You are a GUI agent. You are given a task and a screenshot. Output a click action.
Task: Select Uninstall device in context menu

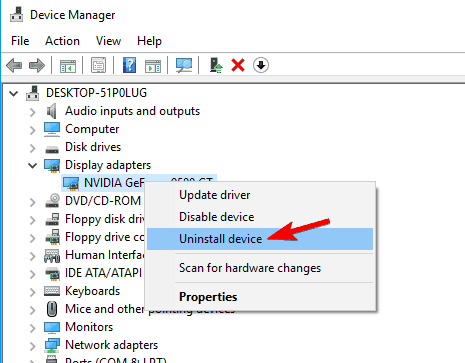pos(260,239)
